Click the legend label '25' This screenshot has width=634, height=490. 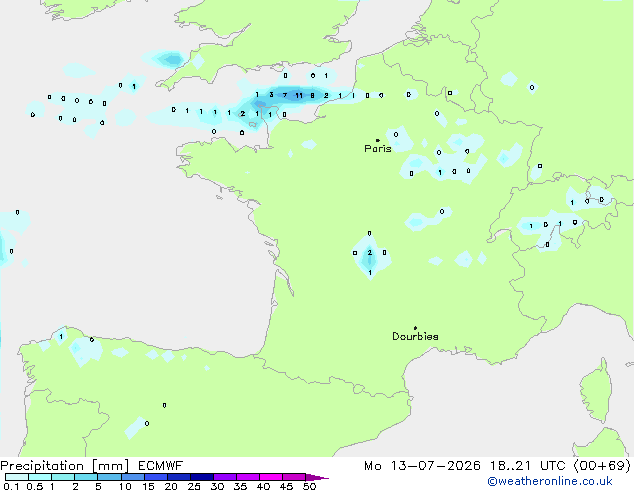(x=194, y=486)
